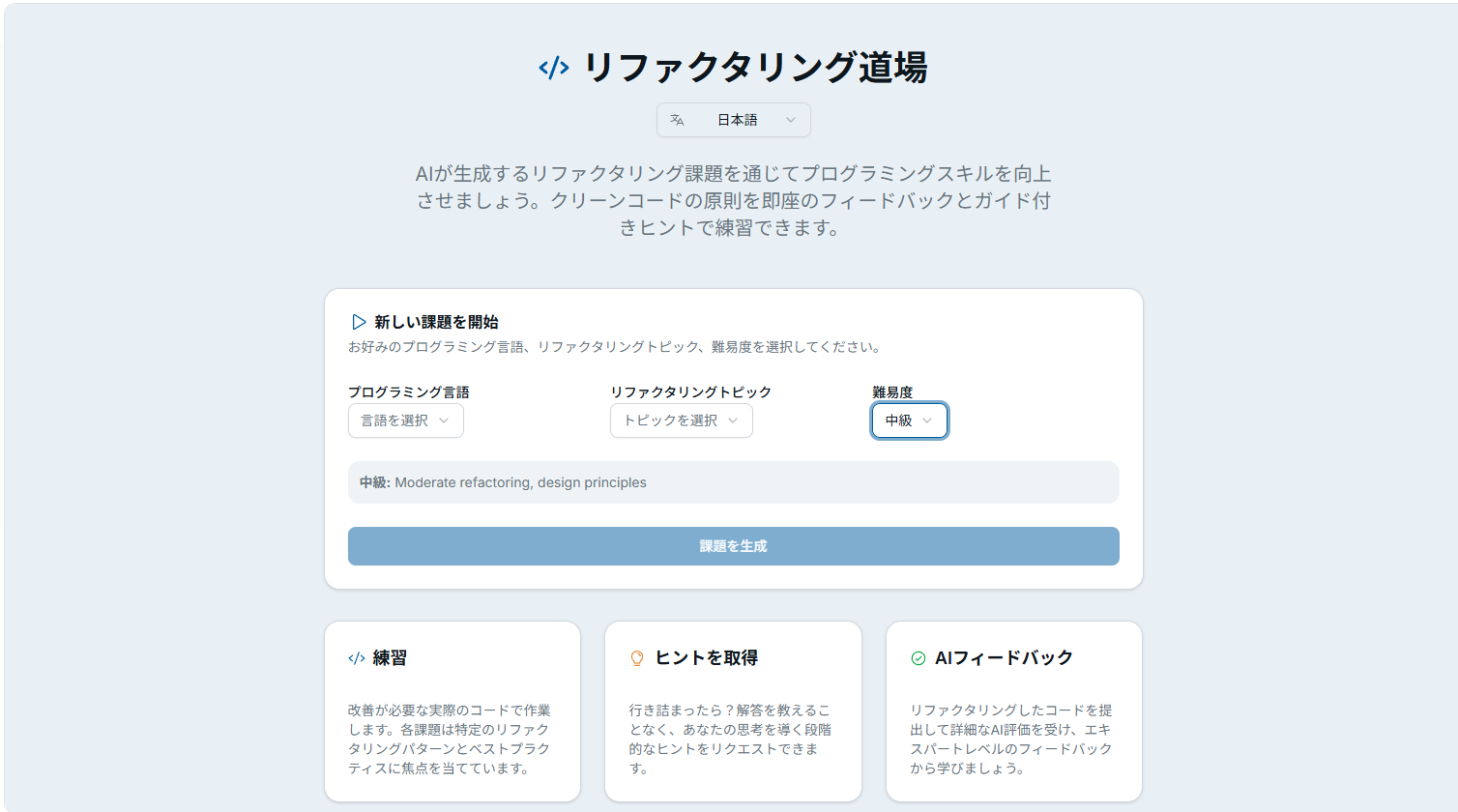This screenshot has height=812, width=1458.
Task: Click the ヒントを取得 card heading
Action: 707,658
